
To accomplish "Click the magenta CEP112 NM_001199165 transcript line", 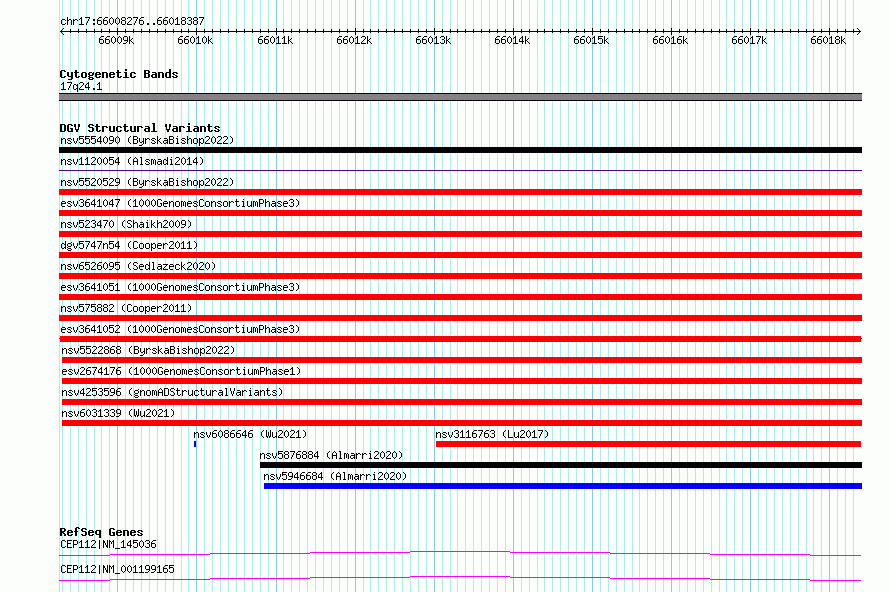I will point(460,578).
